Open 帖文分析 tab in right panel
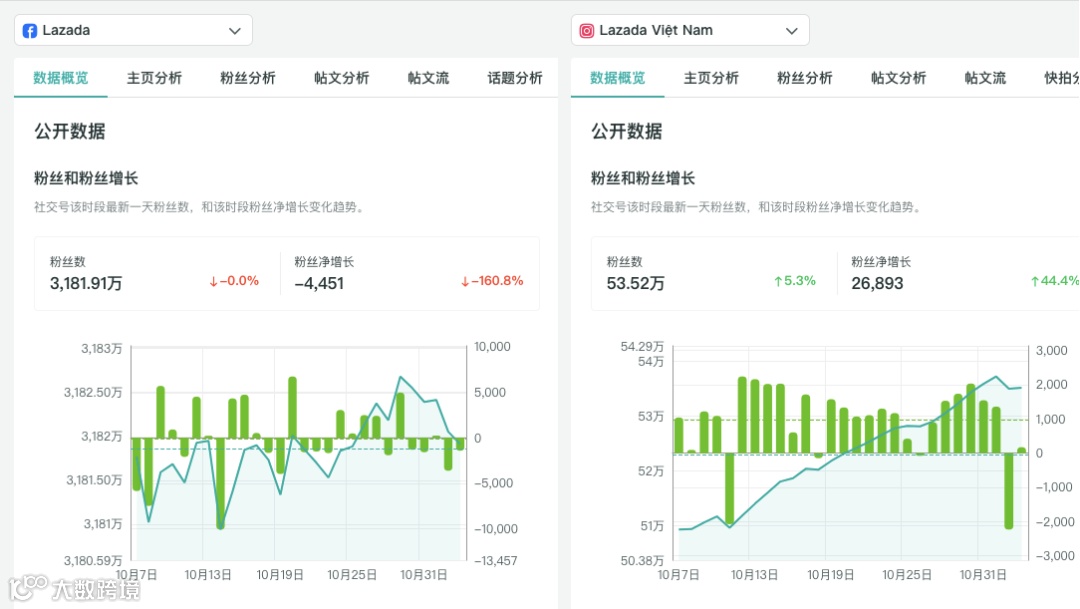1080x609 pixels. coord(898,78)
